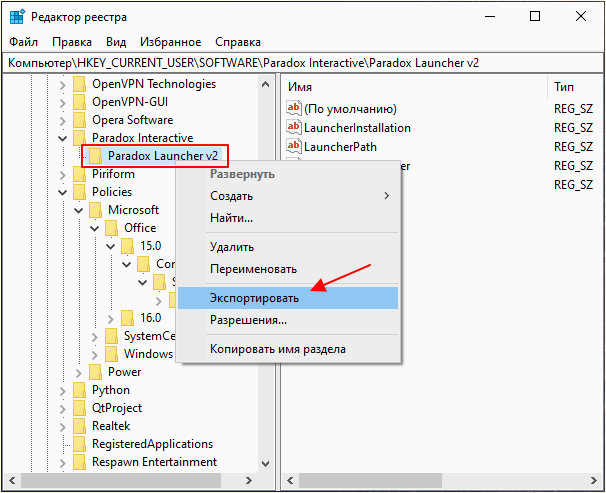This screenshot has width=606, height=493.
Task: Select the LauncherInstallation value name
Action: (x=357, y=128)
